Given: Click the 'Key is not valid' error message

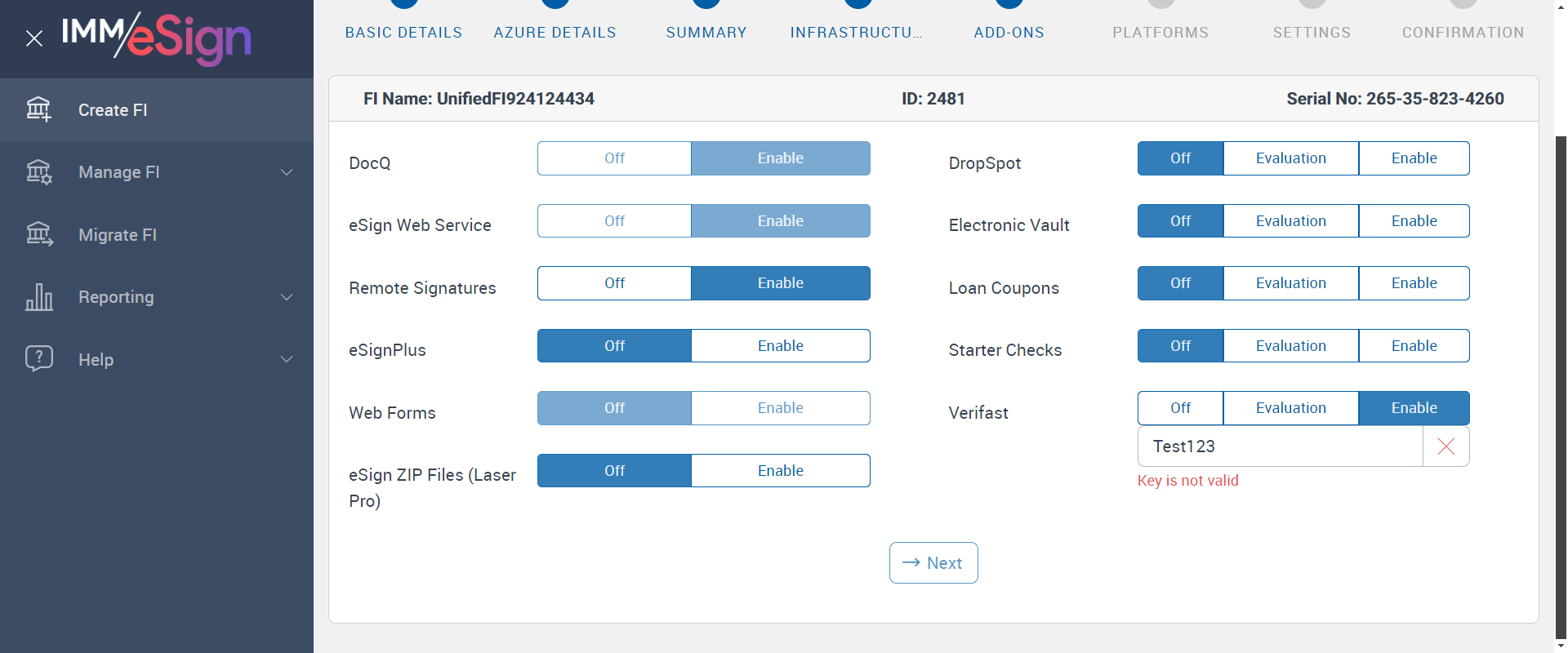Looking at the screenshot, I should pyautogui.click(x=1188, y=481).
